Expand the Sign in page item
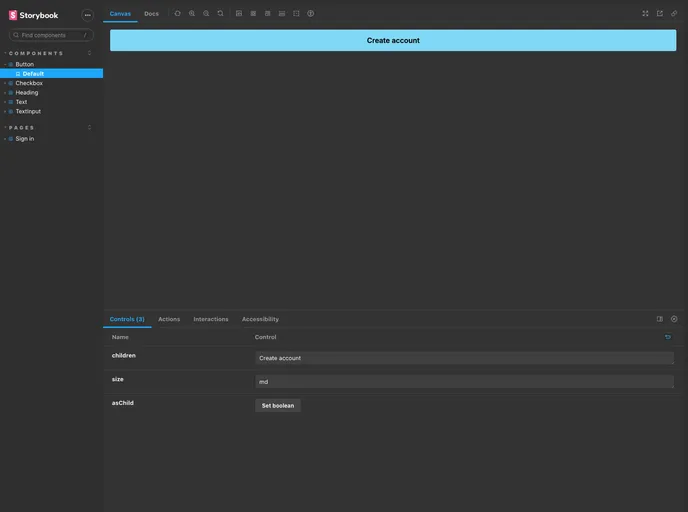This screenshot has width=688, height=512. coord(25,139)
